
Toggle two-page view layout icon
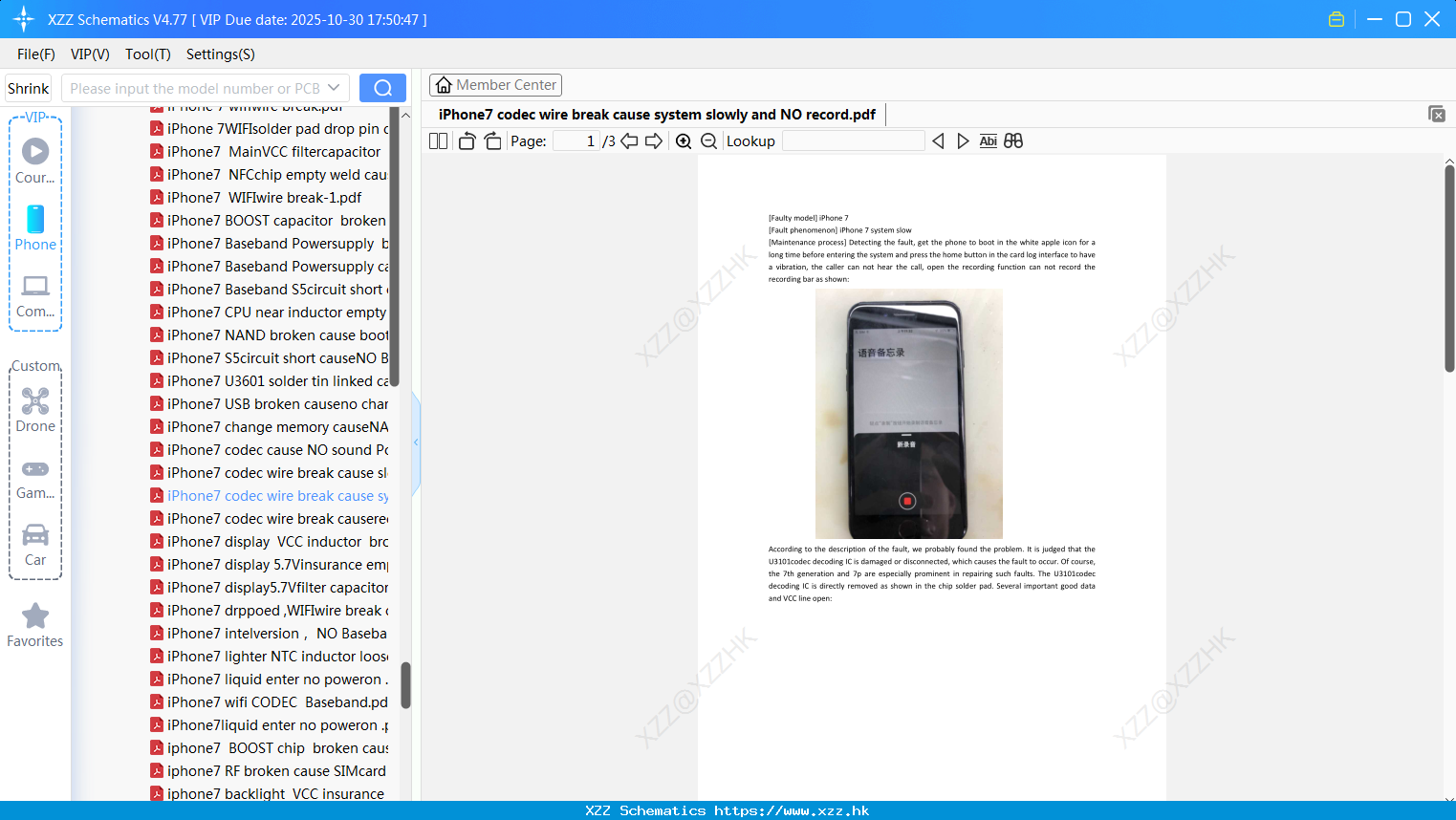pyautogui.click(x=439, y=141)
